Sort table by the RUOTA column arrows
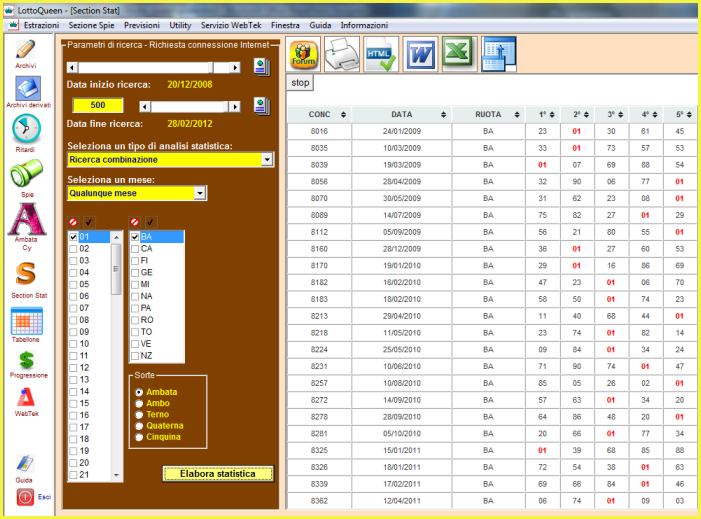The width and height of the screenshot is (701, 519). 517,115
